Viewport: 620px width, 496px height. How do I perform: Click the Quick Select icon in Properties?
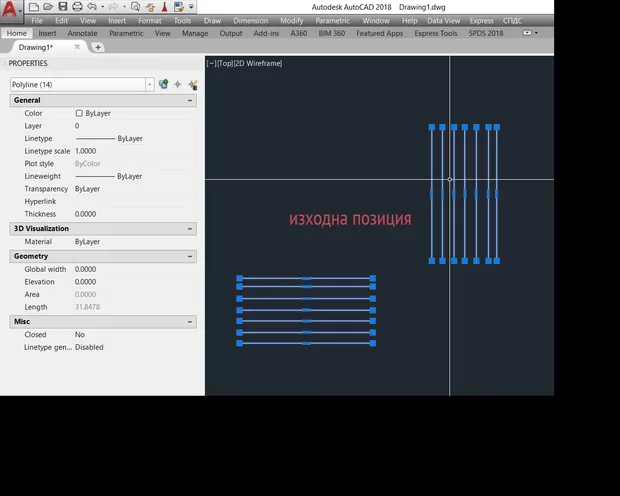192,85
